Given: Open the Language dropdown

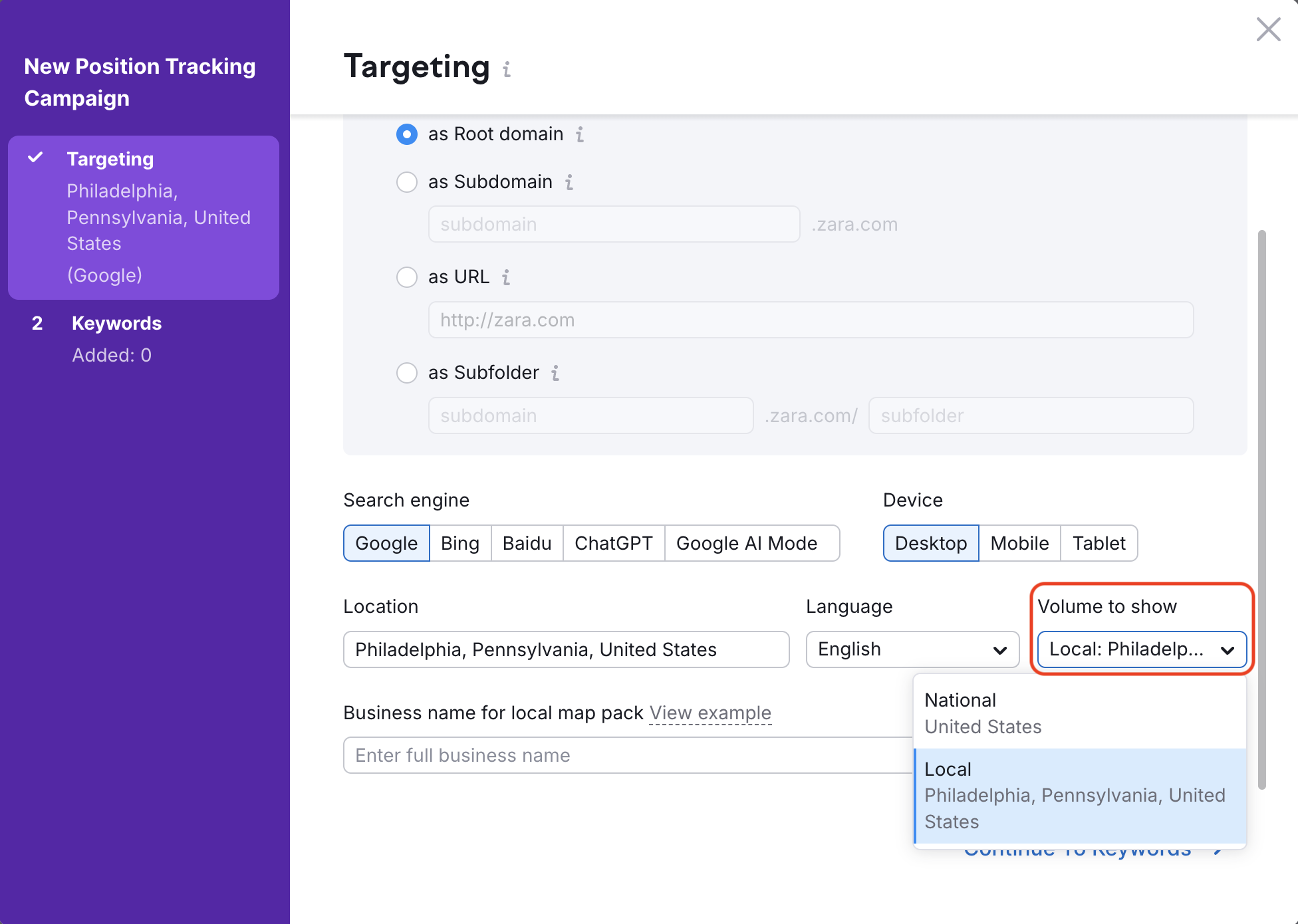Looking at the screenshot, I should 912,649.
